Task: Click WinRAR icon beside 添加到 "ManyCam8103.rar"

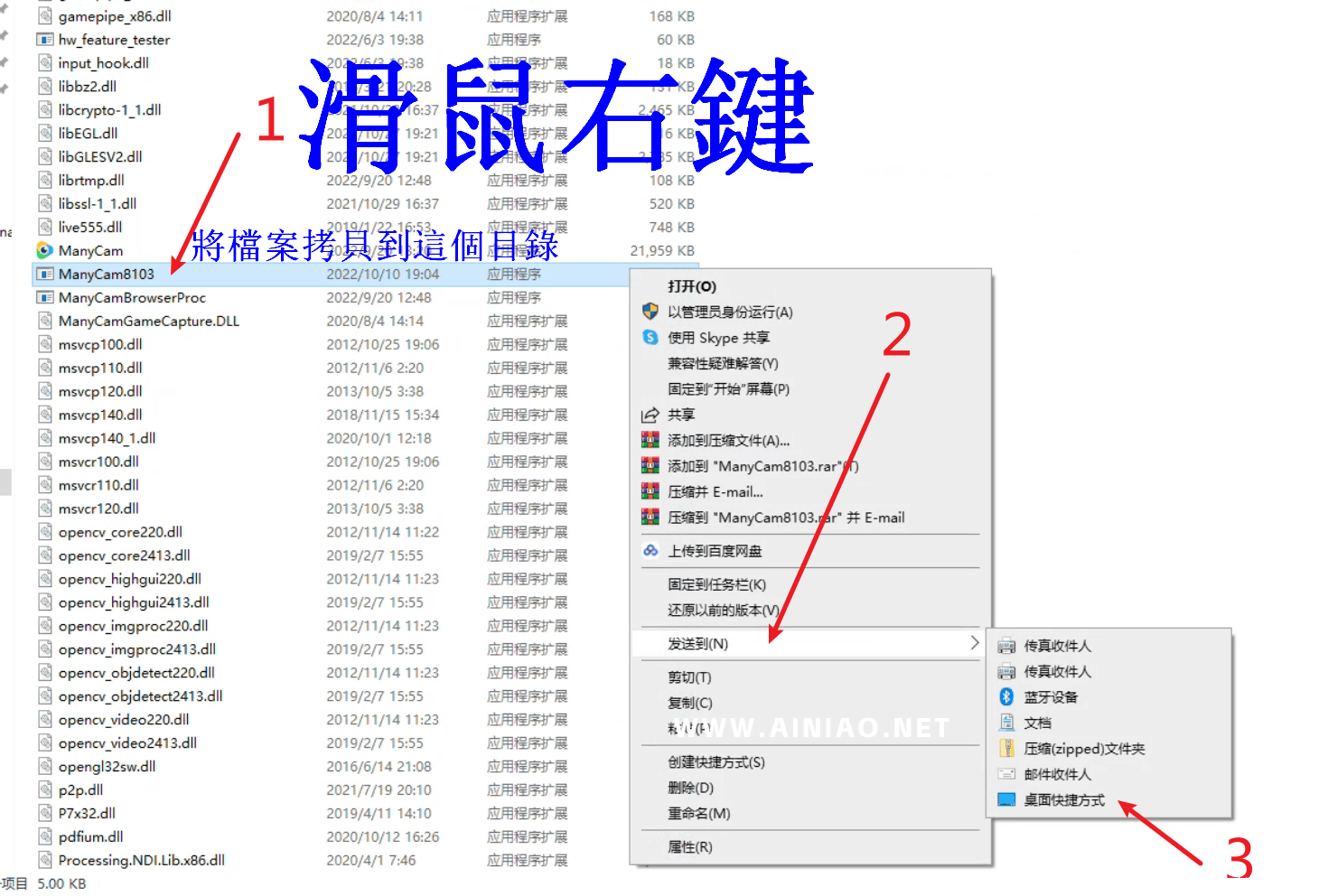Action: point(650,466)
